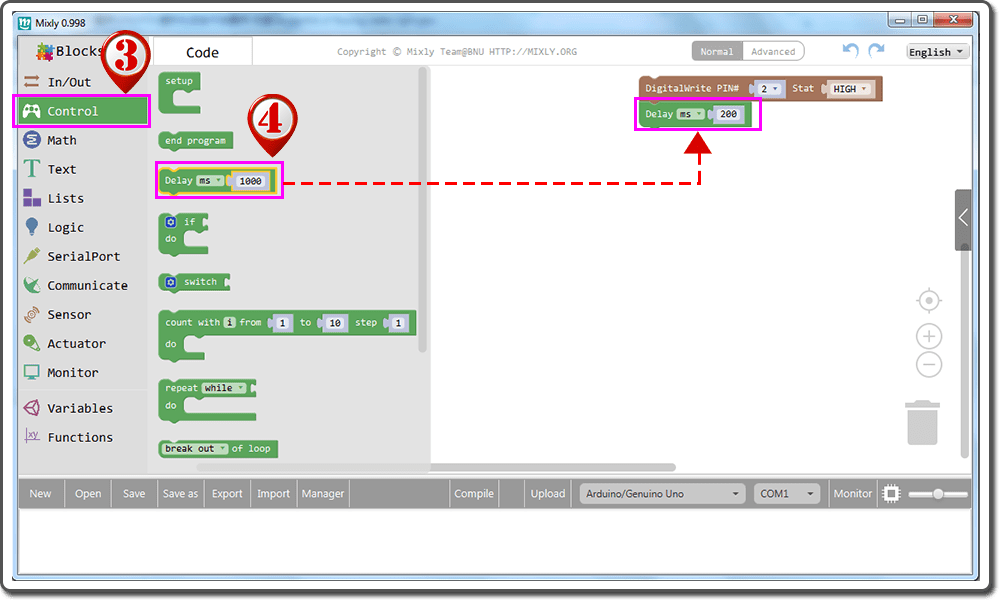Open the serial Monitor button
Image resolution: width=1000 pixels, height=600 pixels.
click(x=852, y=494)
